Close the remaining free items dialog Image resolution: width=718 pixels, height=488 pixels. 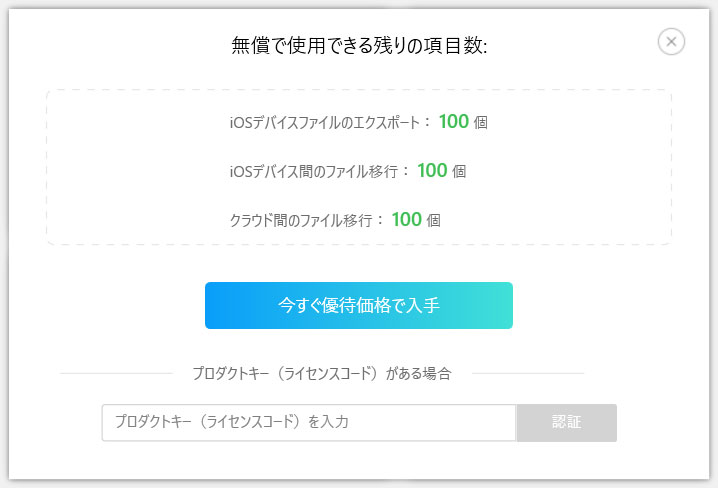click(x=671, y=41)
